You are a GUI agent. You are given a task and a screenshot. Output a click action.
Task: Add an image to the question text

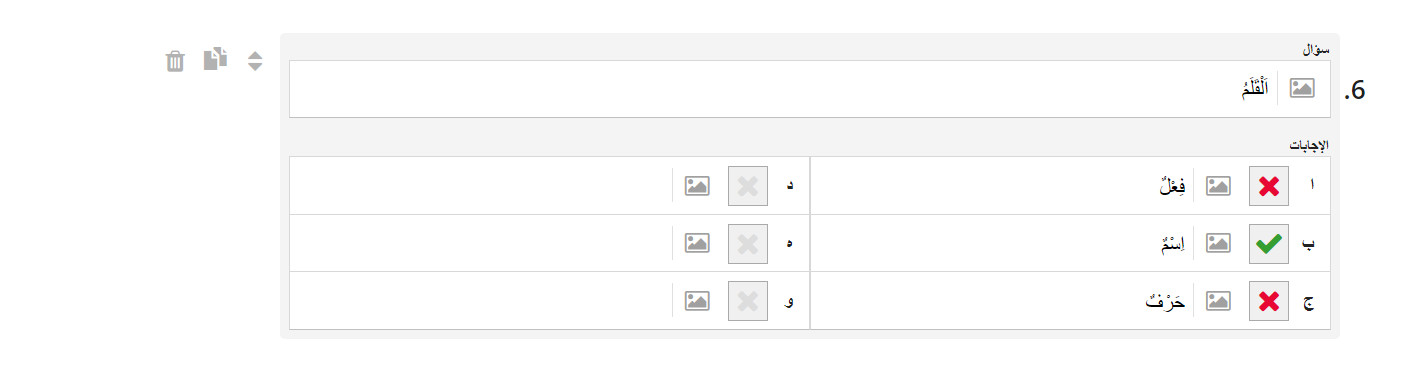click(1301, 88)
